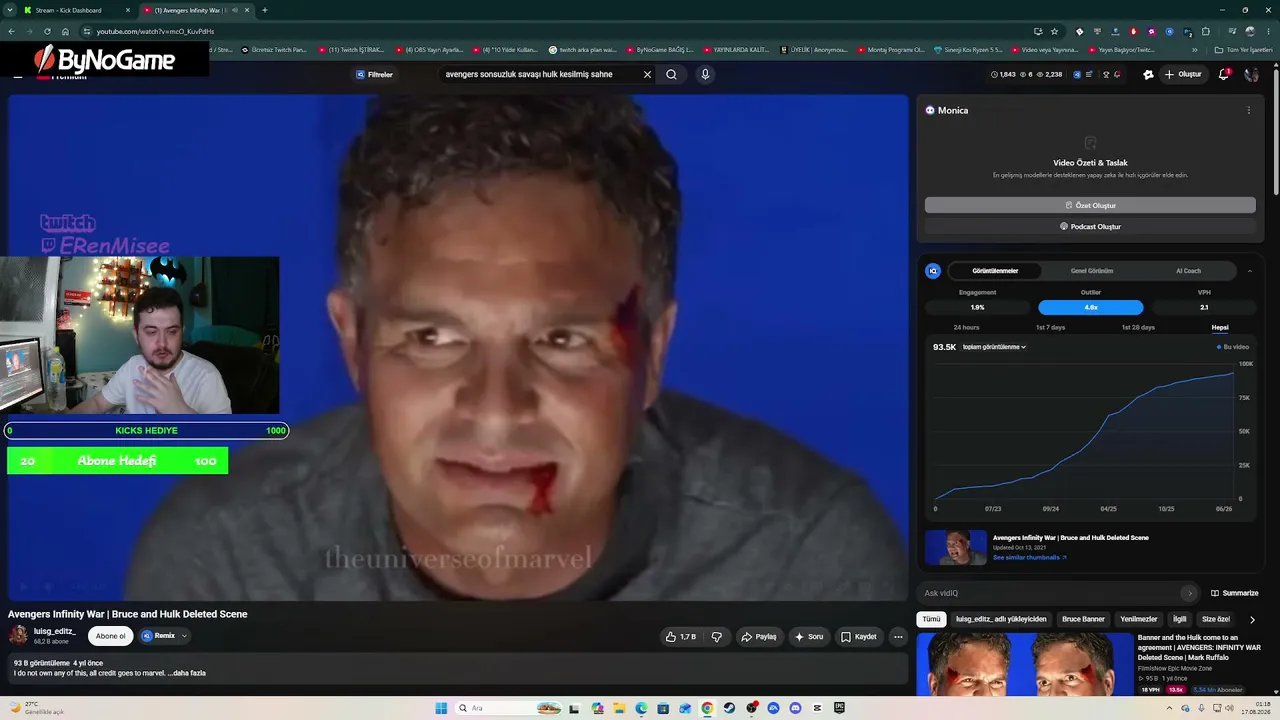Open the YouTube account avatar menu
The image size is (1280, 720).
(1251, 74)
